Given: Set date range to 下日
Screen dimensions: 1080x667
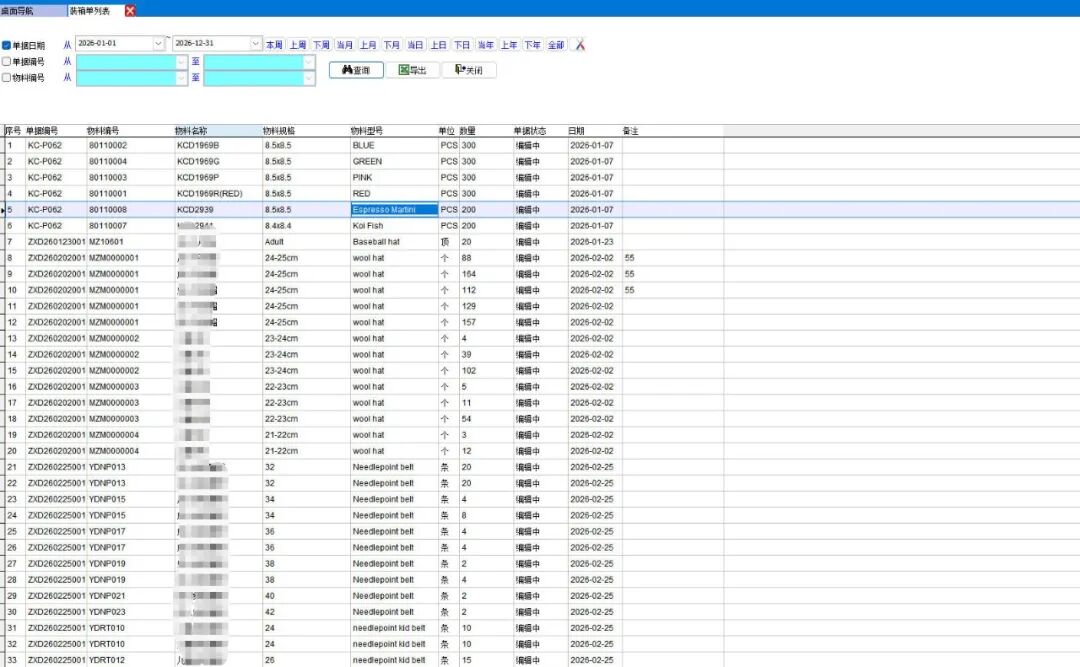Looking at the screenshot, I should [461, 45].
